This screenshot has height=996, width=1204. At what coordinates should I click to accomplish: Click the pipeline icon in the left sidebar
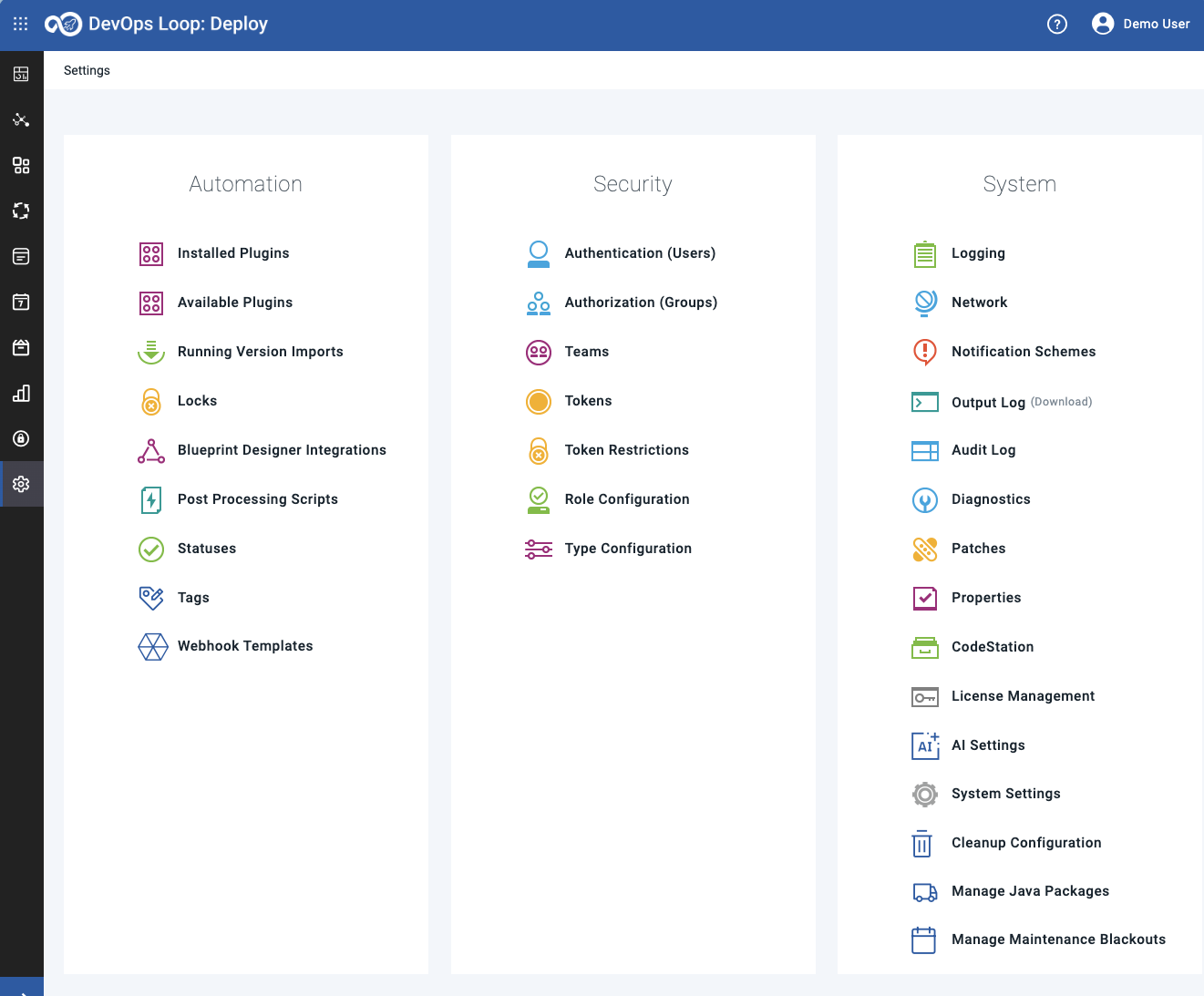point(21,119)
